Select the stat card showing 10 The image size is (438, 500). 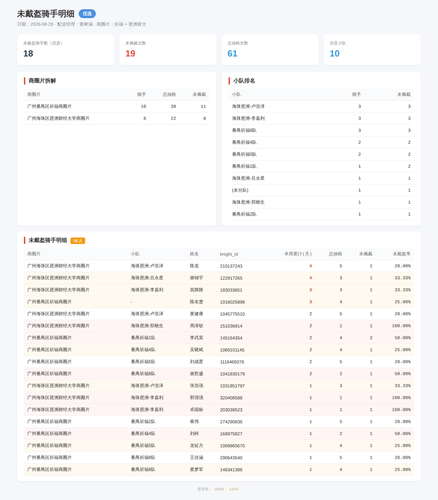click(372, 50)
